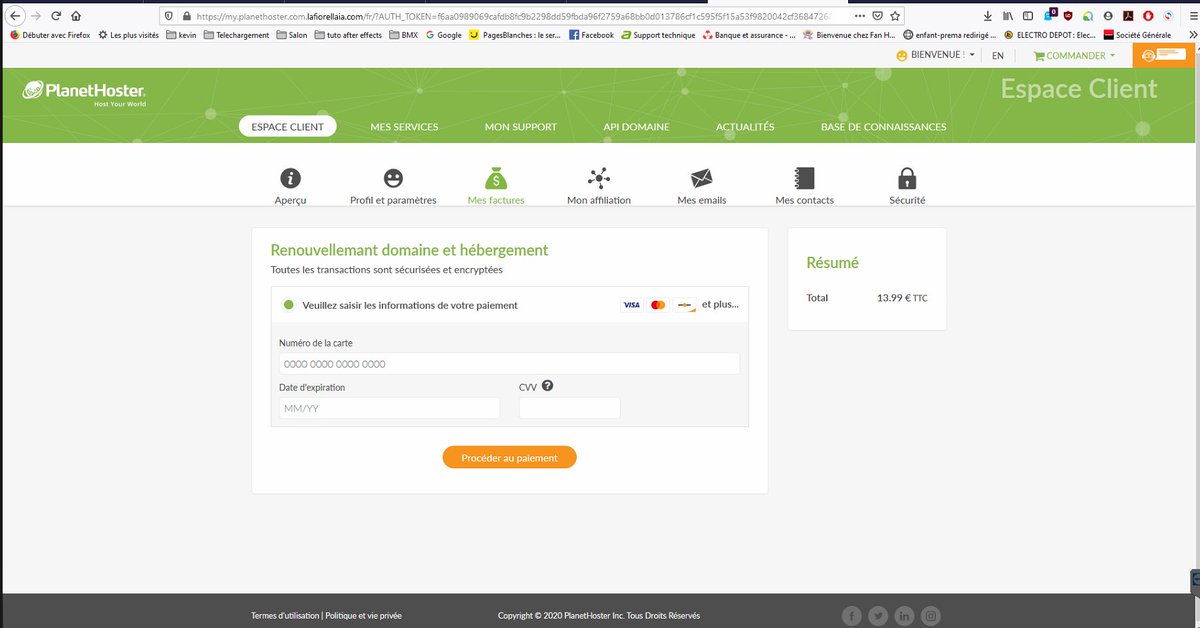The height and width of the screenshot is (628, 1200).
Task: Open the Mes emails envelope icon
Action: [x=702, y=178]
